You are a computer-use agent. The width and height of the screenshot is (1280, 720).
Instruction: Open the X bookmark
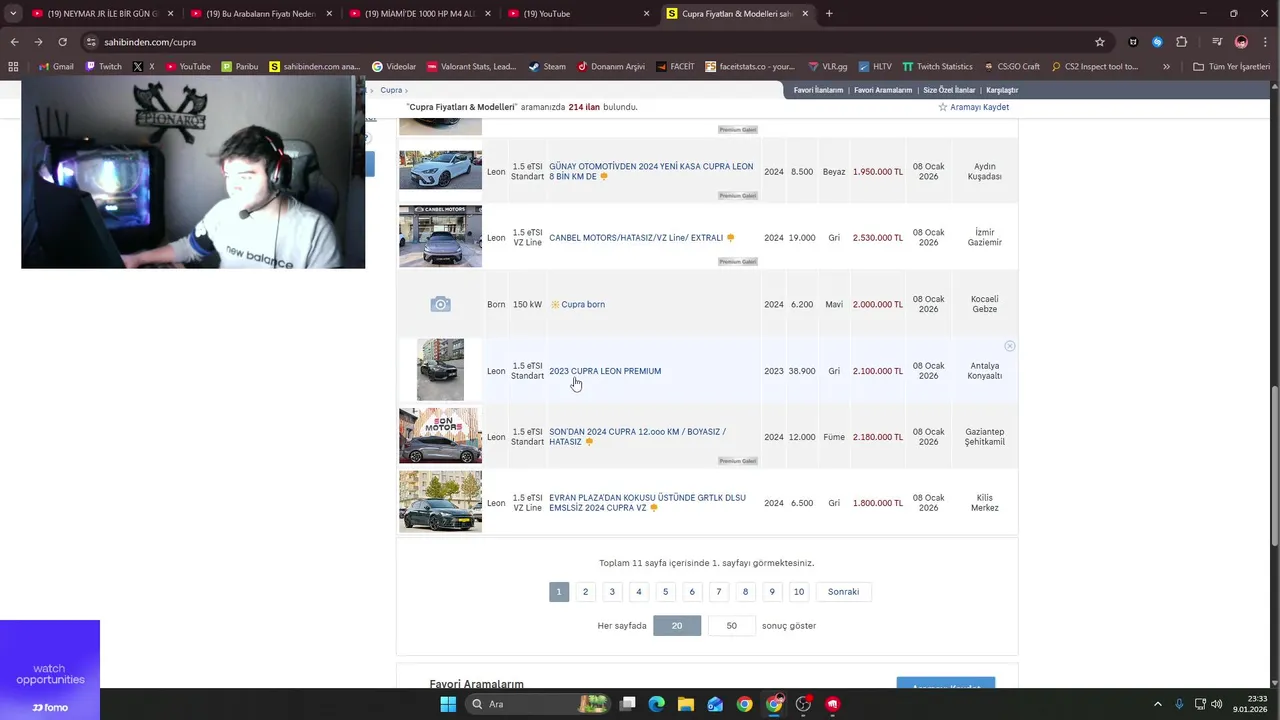(x=144, y=67)
